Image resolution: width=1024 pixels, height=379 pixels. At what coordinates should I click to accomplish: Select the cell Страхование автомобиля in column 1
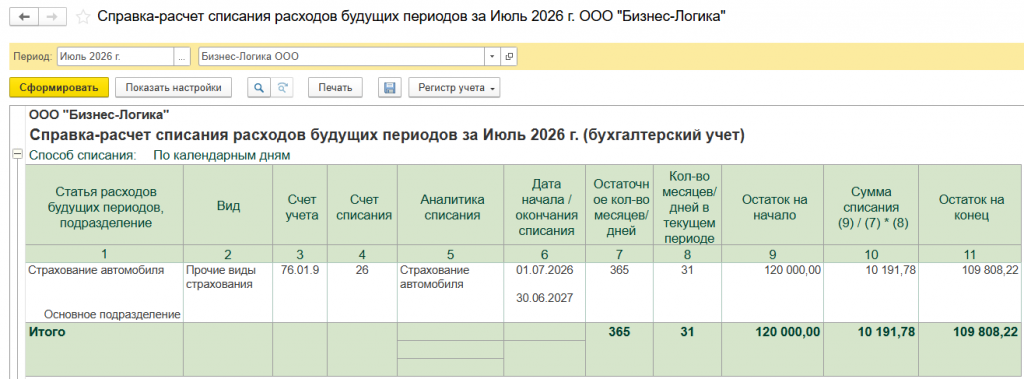pos(96,270)
